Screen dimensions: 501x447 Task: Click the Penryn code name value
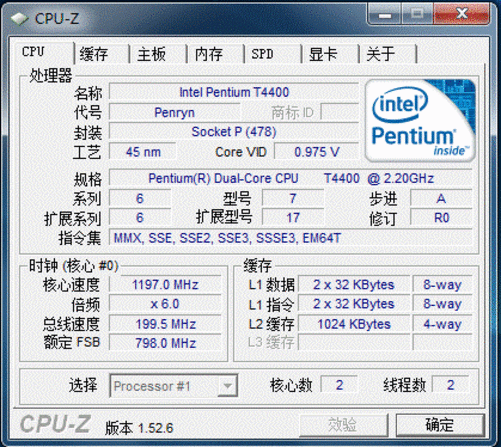click(174, 112)
